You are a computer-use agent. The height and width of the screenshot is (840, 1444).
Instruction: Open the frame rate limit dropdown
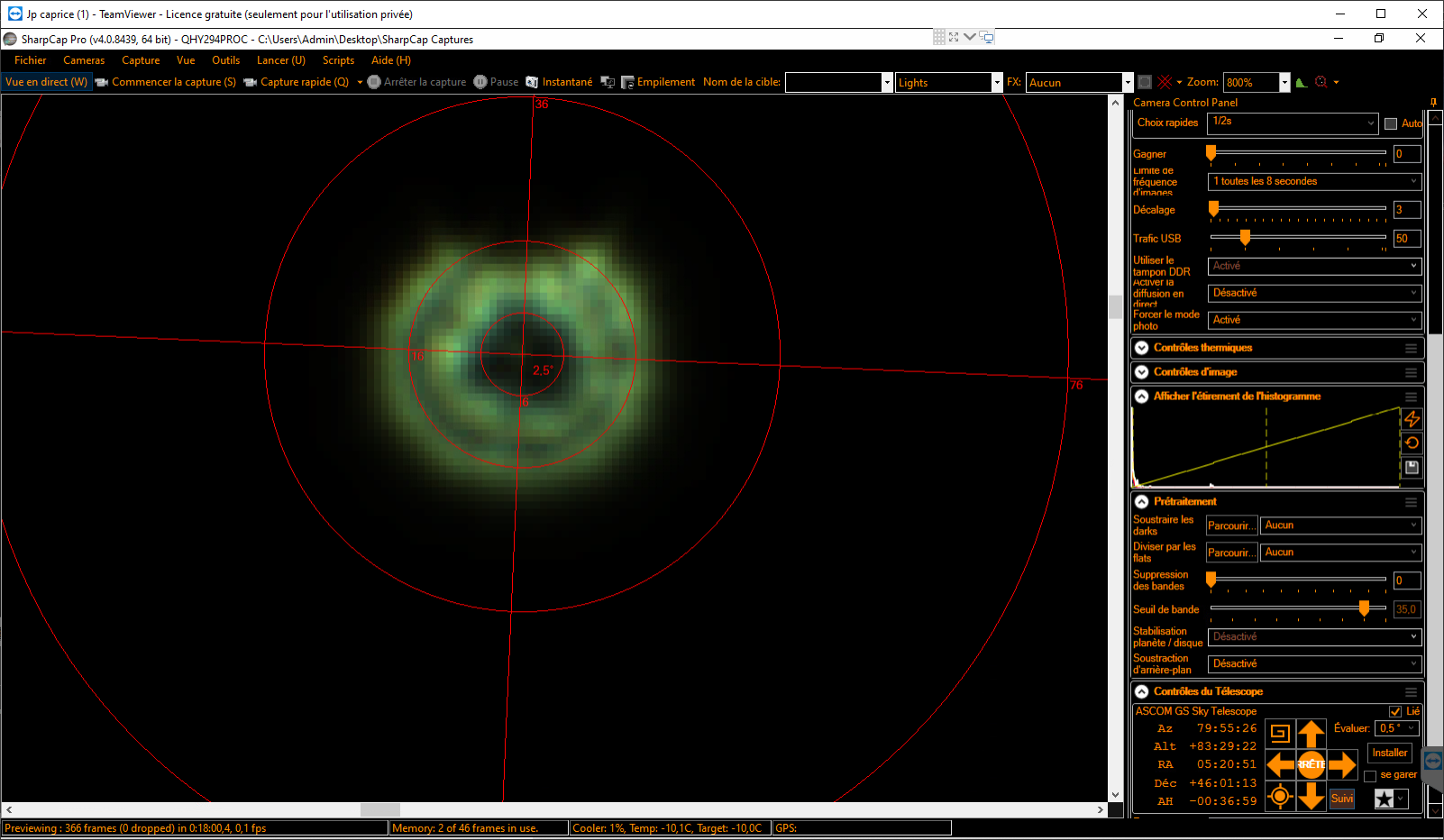pyautogui.click(x=1315, y=181)
